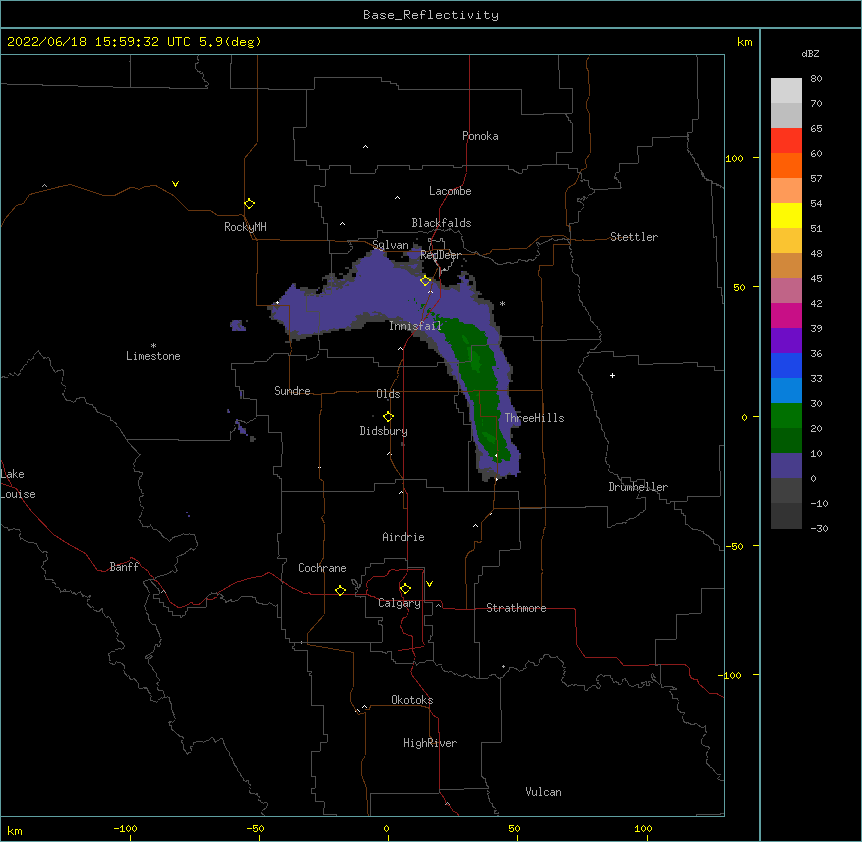Click the Stettler town label
Viewport: 862px width, 842px height.
tap(634, 237)
